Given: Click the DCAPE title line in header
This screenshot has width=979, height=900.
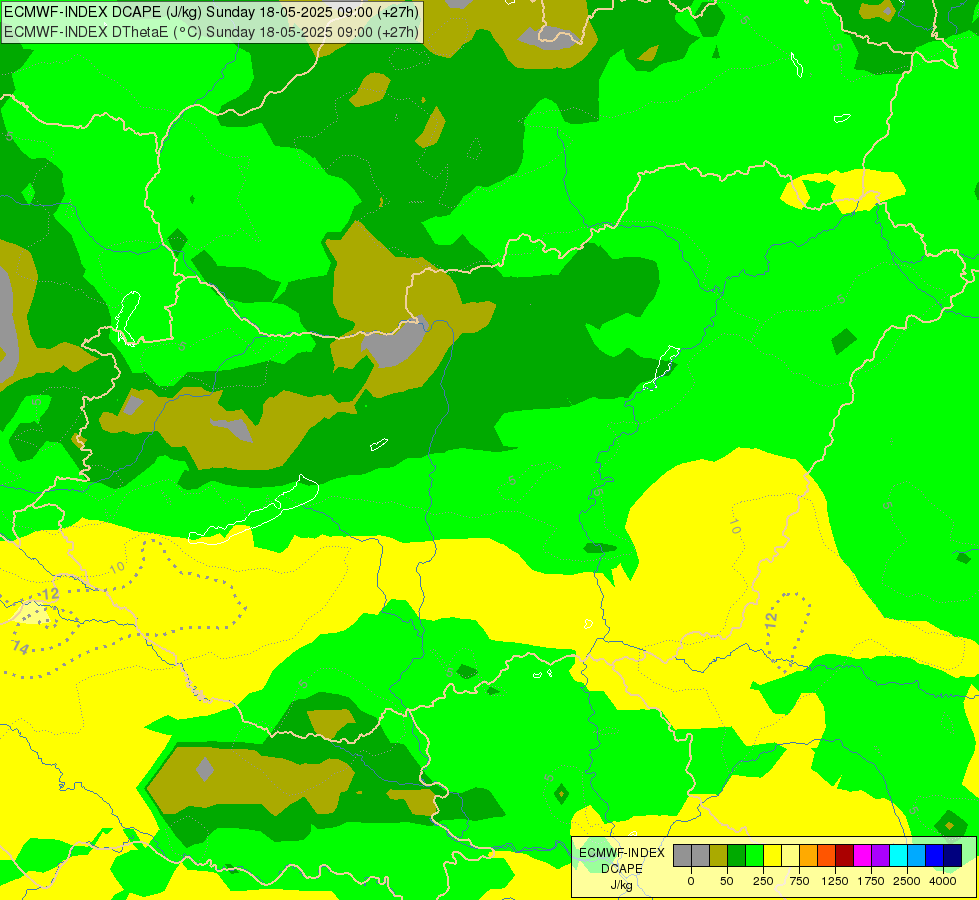Looking at the screenshot, I should (212, 12).
